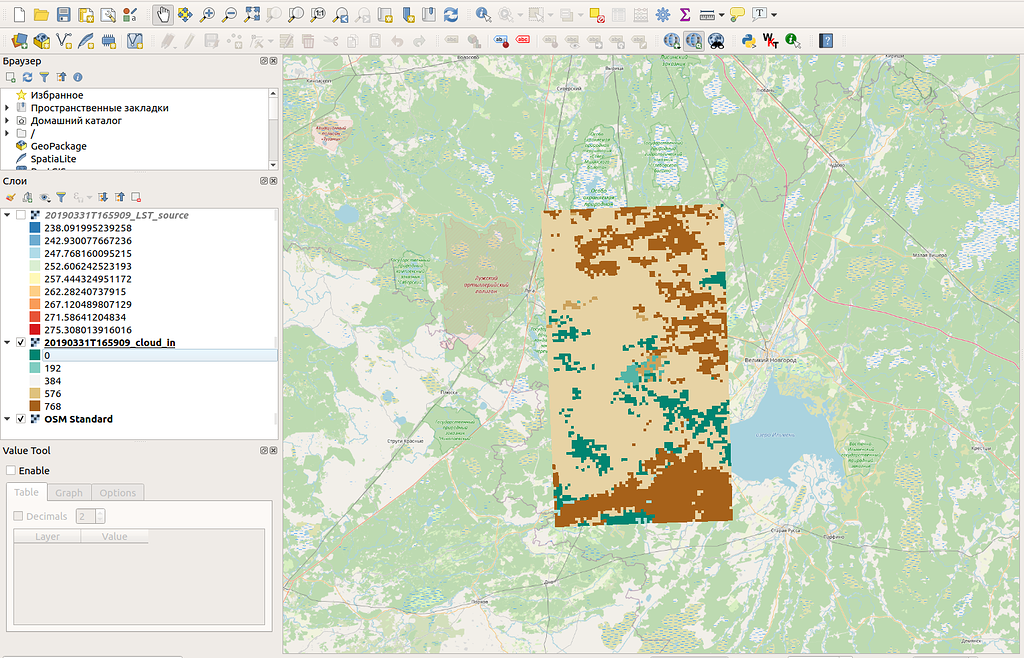
Task: Click the Refresh map icon
Action: (x=451, y=15)
